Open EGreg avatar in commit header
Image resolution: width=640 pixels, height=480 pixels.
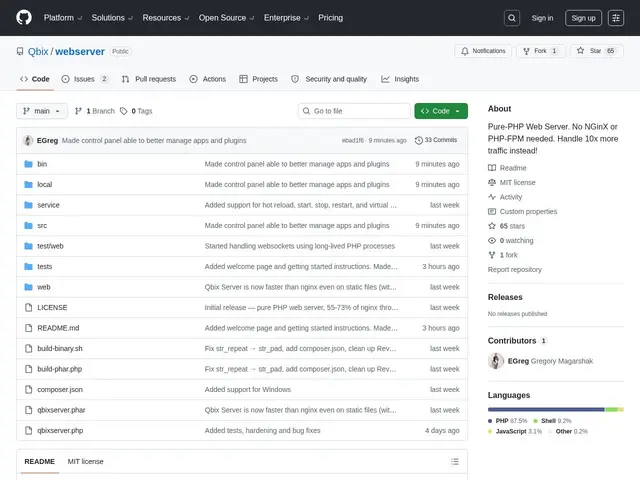click(28, 140)
